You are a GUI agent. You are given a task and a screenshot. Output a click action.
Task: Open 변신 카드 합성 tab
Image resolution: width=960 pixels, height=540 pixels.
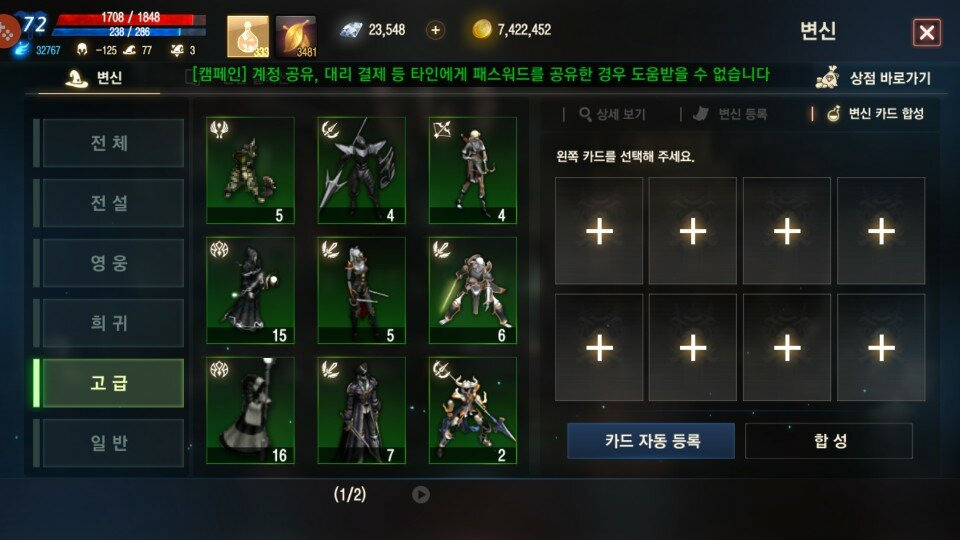pos(876,114)
